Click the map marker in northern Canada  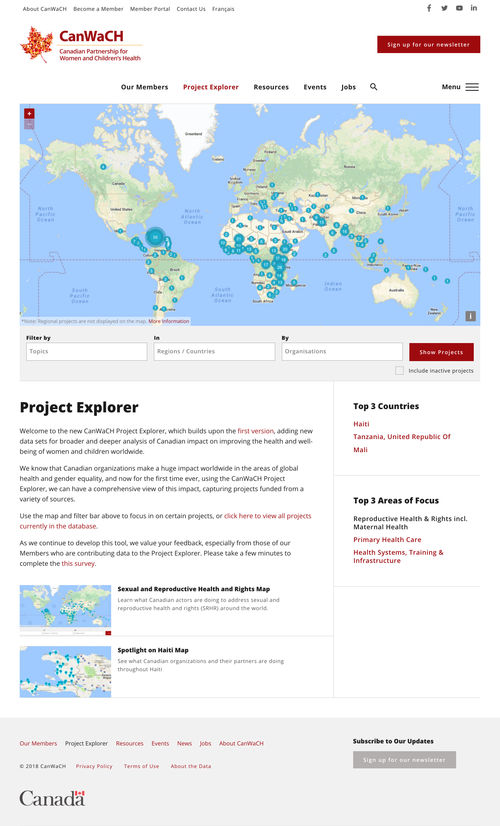[x=103, y=166]
